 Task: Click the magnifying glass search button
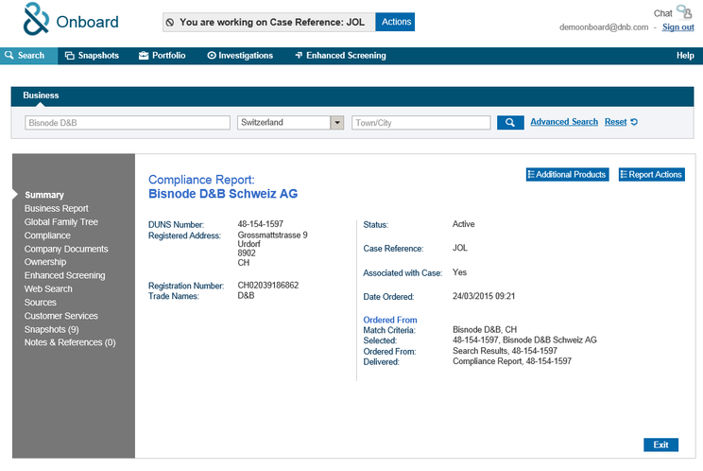coord(510,122)
